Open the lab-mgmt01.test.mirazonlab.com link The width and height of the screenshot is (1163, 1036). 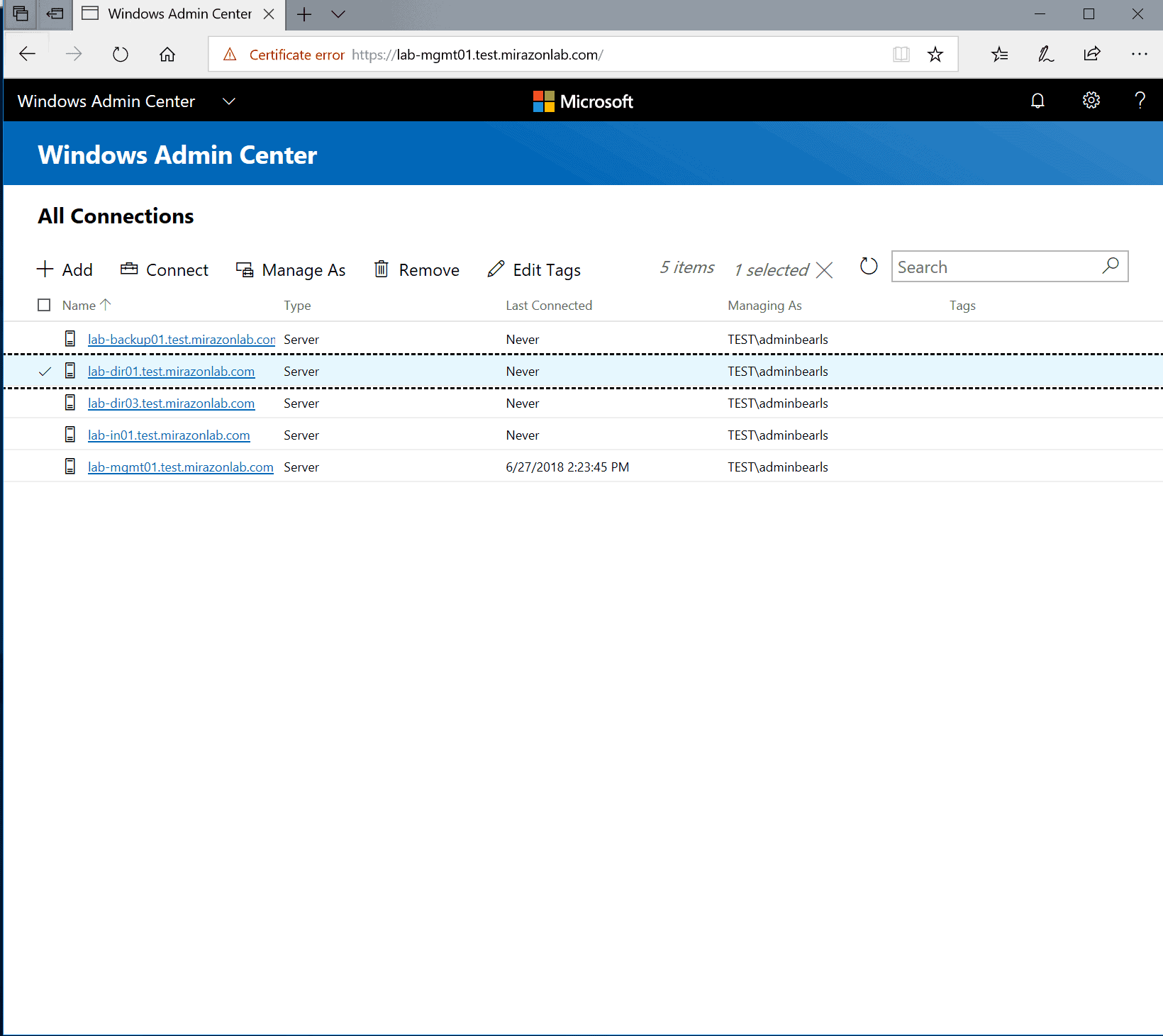[x=180, y=467]
